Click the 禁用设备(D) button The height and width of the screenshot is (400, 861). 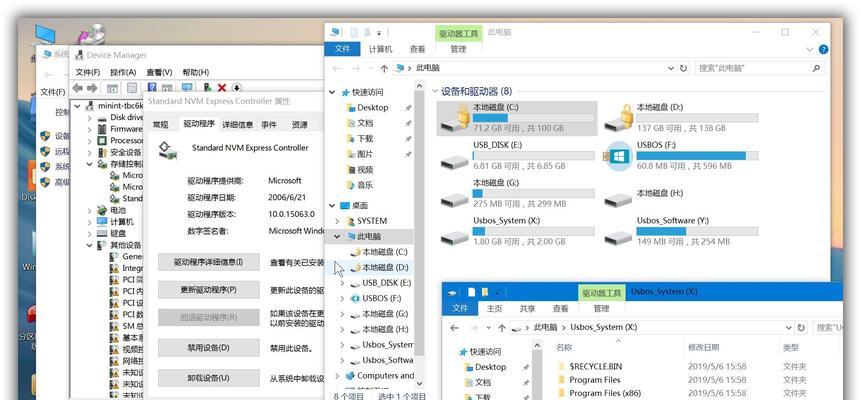click(209, 348)
